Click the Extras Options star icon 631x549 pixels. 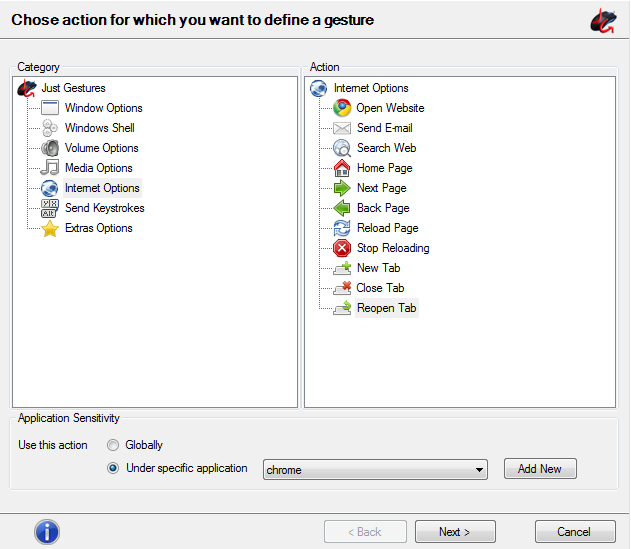click(x=50, y=228)
